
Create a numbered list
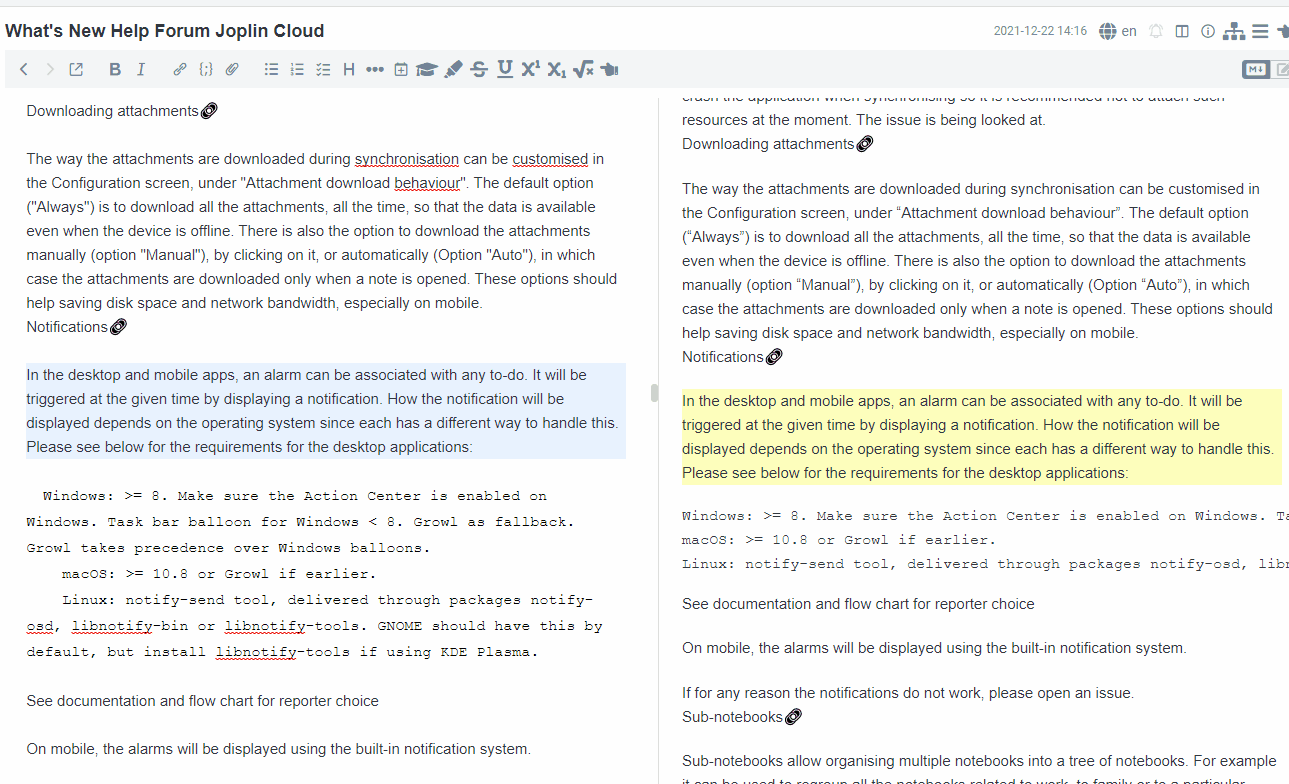297,69
